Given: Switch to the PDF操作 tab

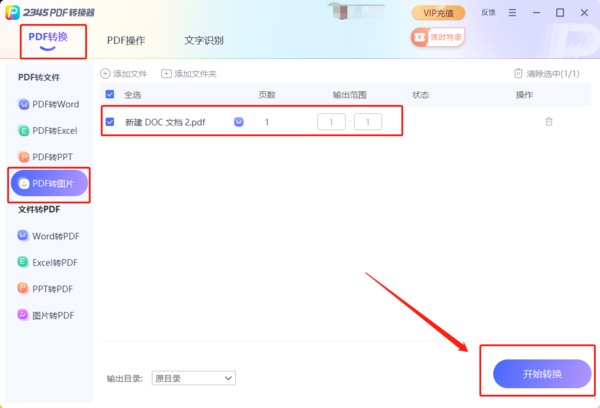Looking at the screenshot, I should pos(126,40).
